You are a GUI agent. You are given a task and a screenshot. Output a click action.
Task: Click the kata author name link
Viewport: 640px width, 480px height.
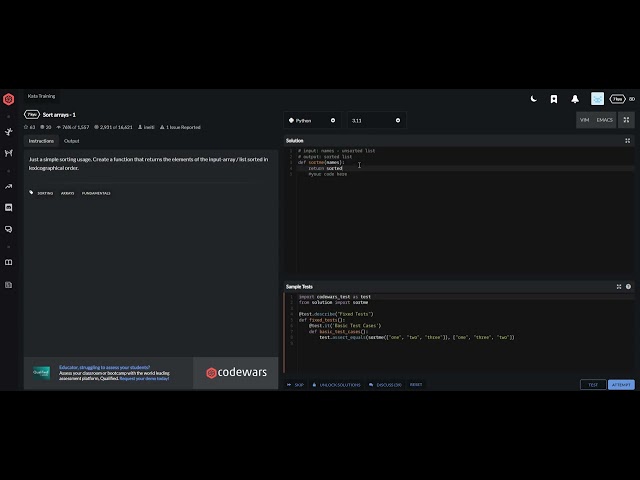(x=149, y=127)
